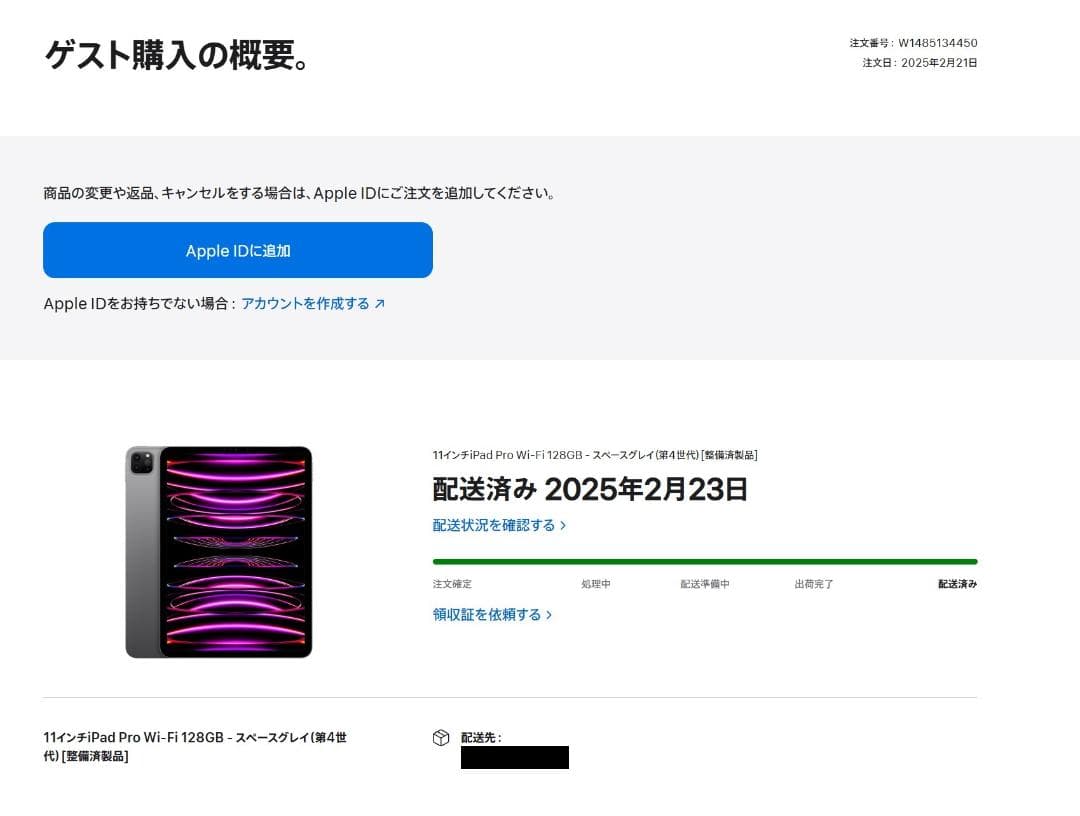Click the chevron next to 領収証を依頼する
The height and width of the screenshot is (816, 1080).
click(548, 614)
